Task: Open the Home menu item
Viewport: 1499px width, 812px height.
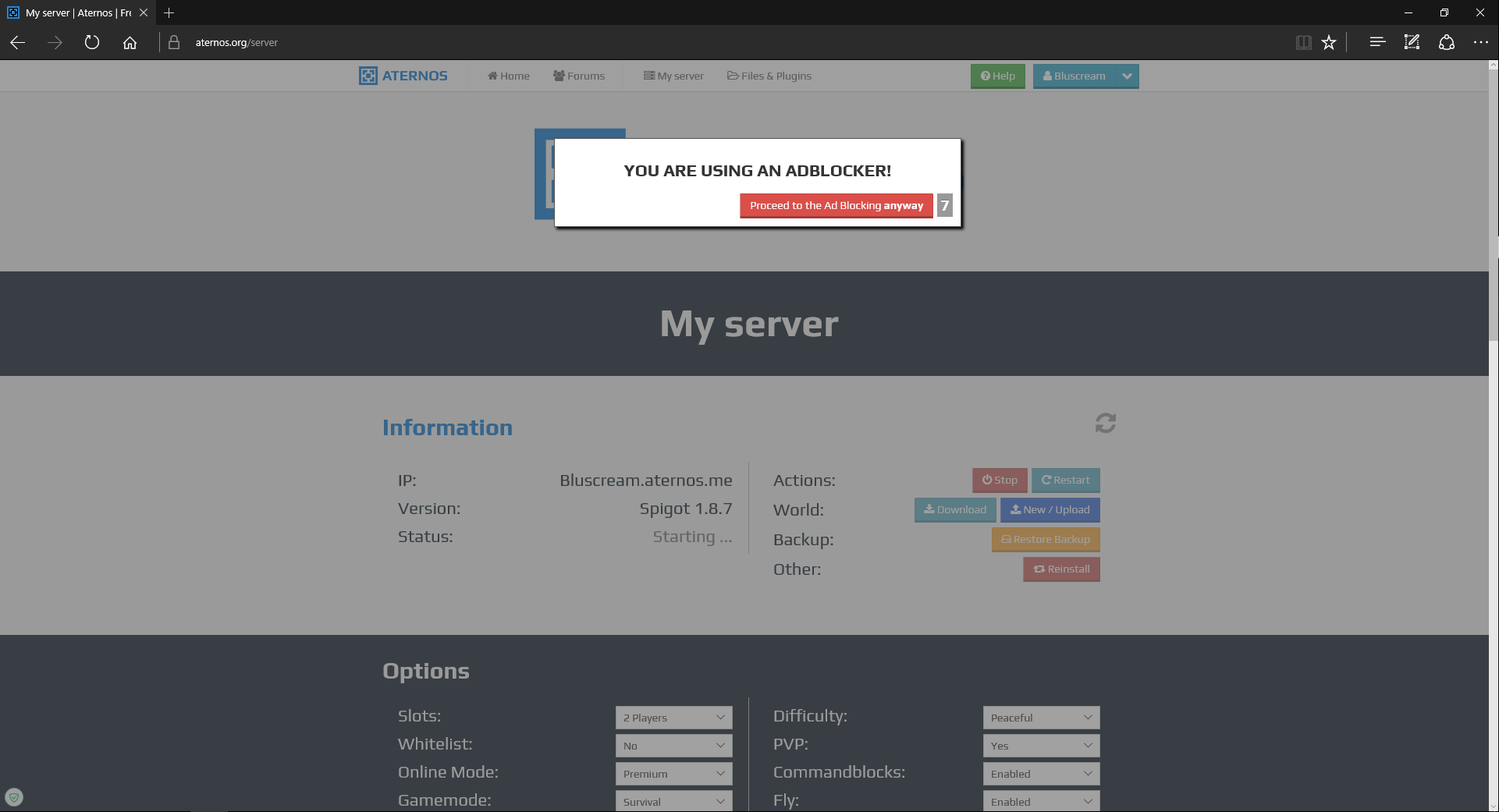Action: click(x=509, y=76)
